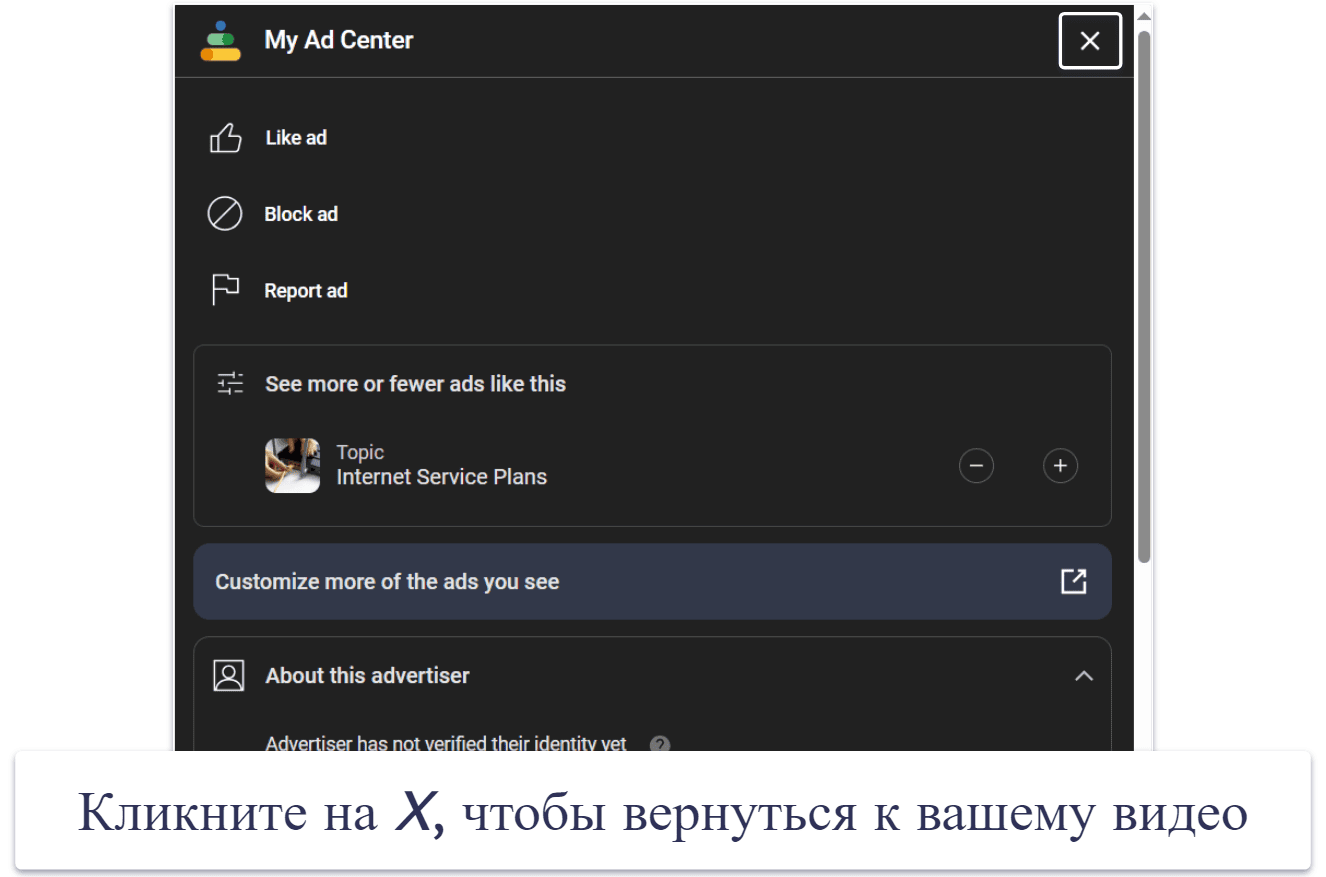Open the external link icon on Customize row
The image size is (1326, 877).
pos(1073,582)
